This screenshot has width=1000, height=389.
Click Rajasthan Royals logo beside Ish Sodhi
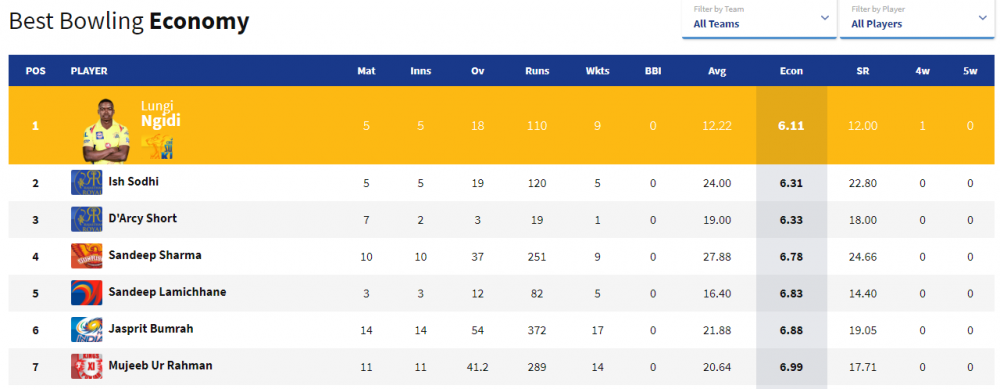coord(86,183)
